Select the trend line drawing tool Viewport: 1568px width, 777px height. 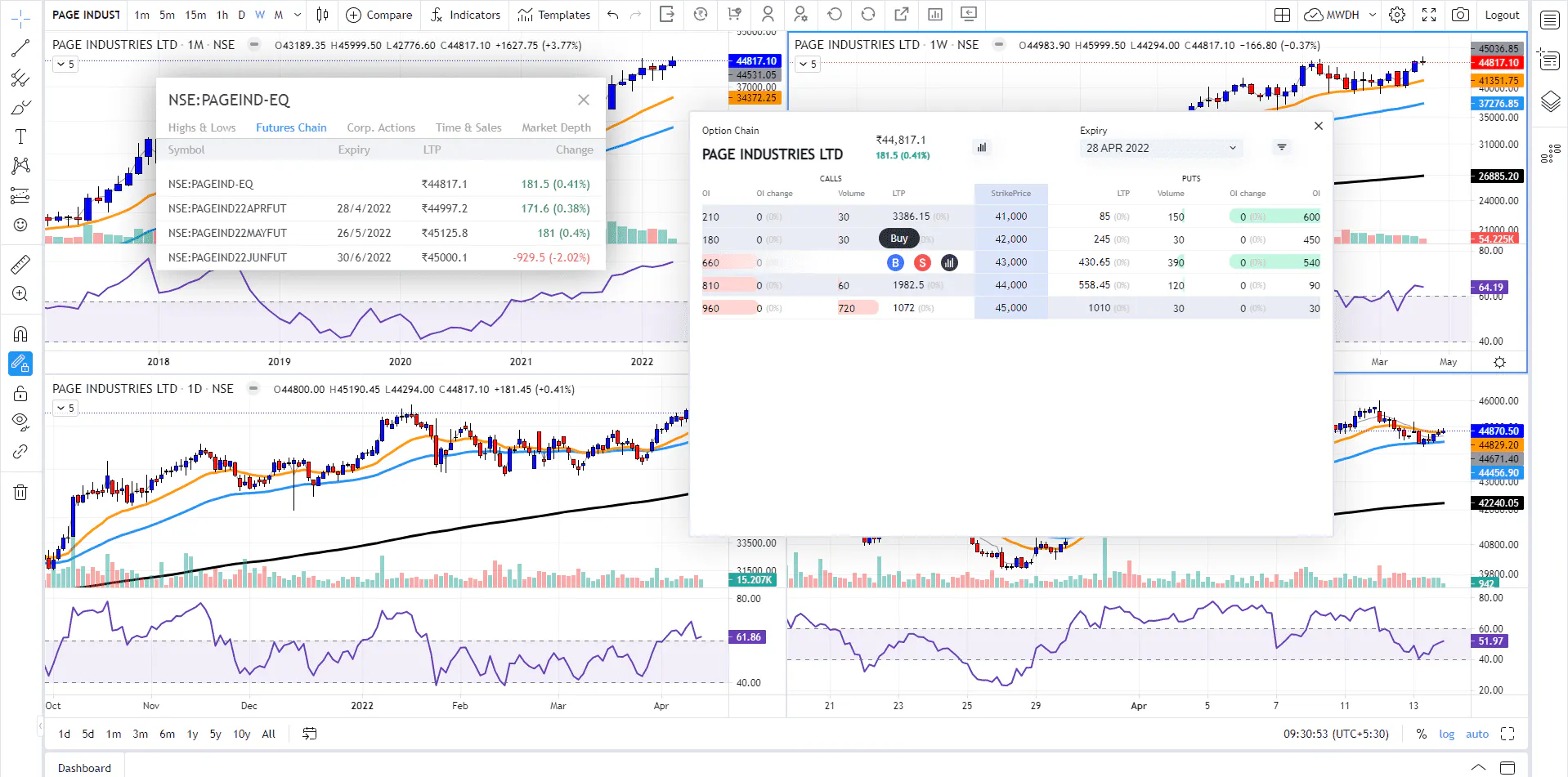[x=20, y=48]
